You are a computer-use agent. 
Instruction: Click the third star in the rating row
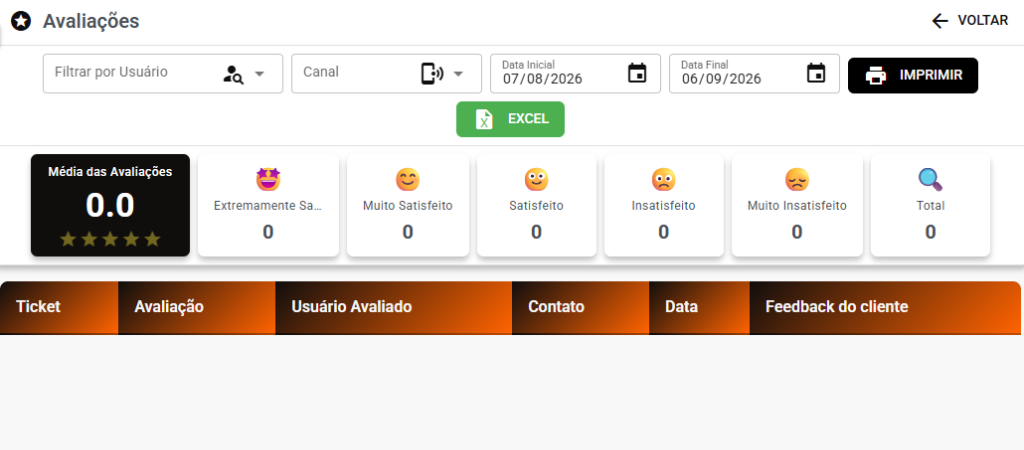pyautogui.click(x=110, y=240)
